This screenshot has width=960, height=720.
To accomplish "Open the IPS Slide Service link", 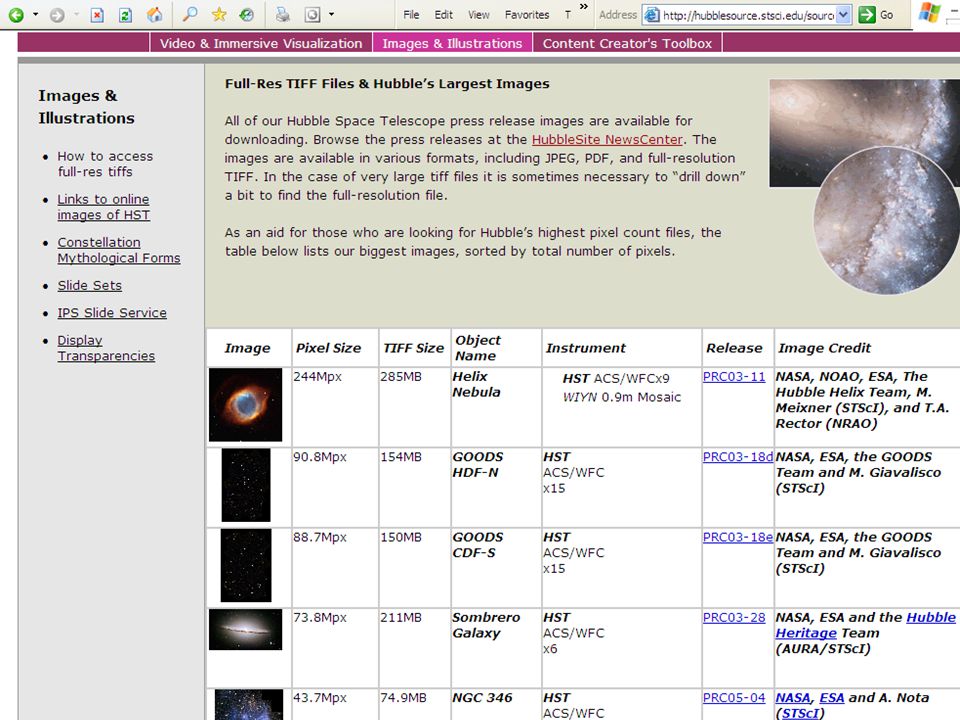I will pos(112,313).
